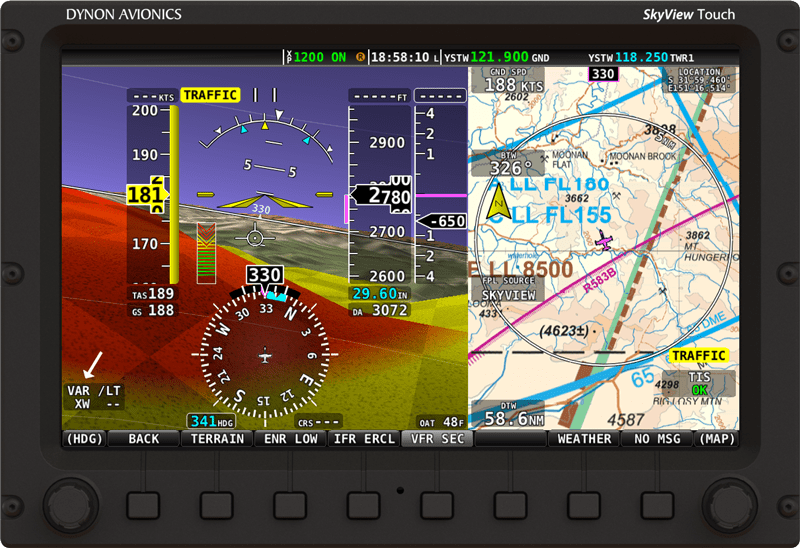This screenshot has height=548, width=800.
Task: Tap the VAR /LT XW wind box
Action: 93,397
